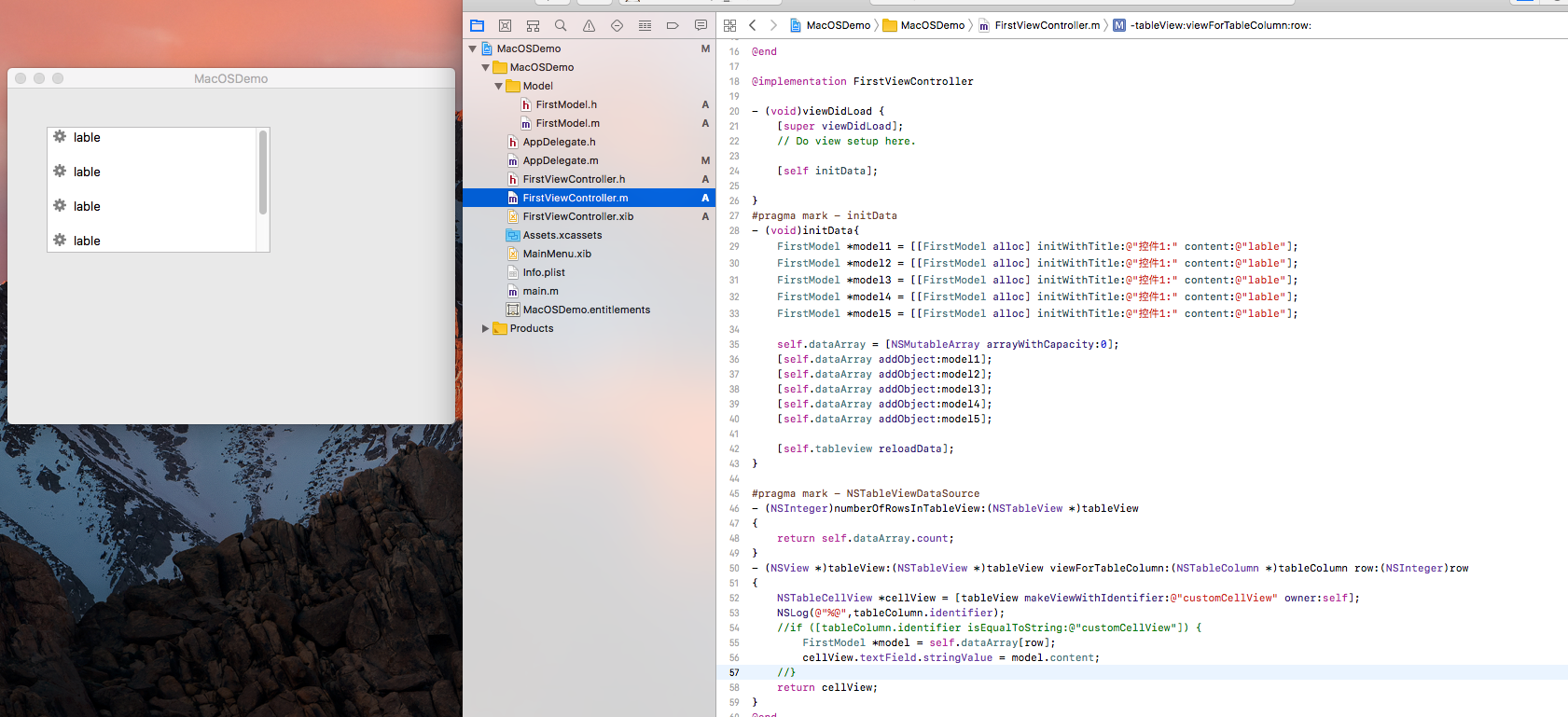The image size is (1568, 717).
Task: Click the fourth 'lable' row text
Action: point(87,241)
